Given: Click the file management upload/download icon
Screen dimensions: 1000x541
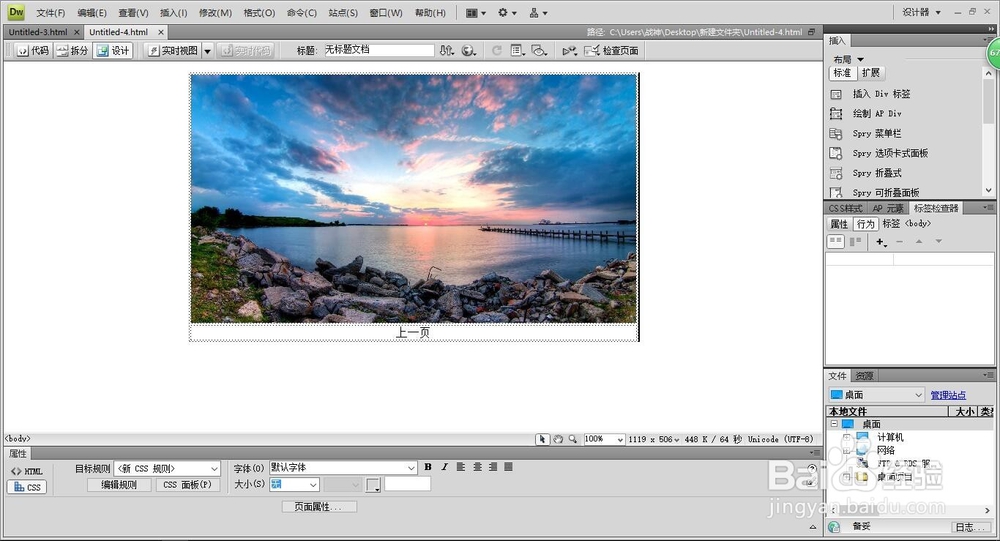Looking at the screenshot, I should coord(446,50).
